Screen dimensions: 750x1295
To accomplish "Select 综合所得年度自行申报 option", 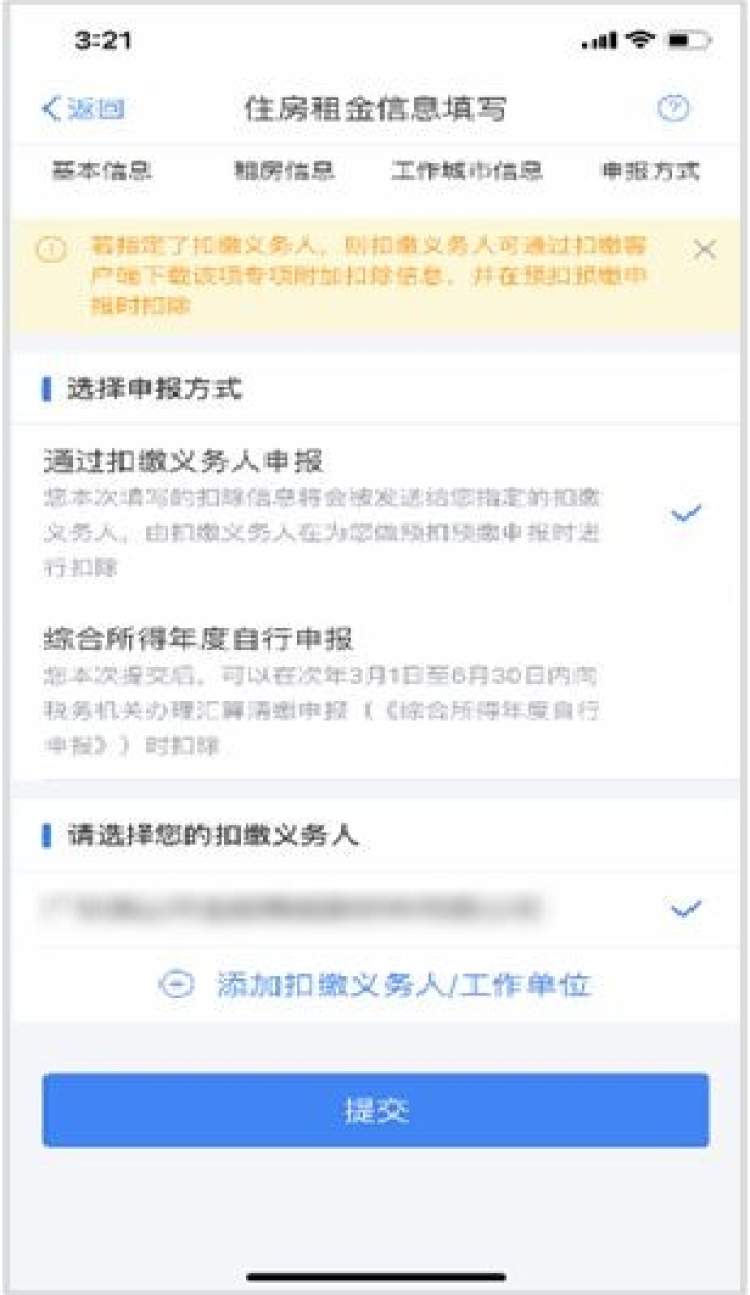I will click(375, 691).
